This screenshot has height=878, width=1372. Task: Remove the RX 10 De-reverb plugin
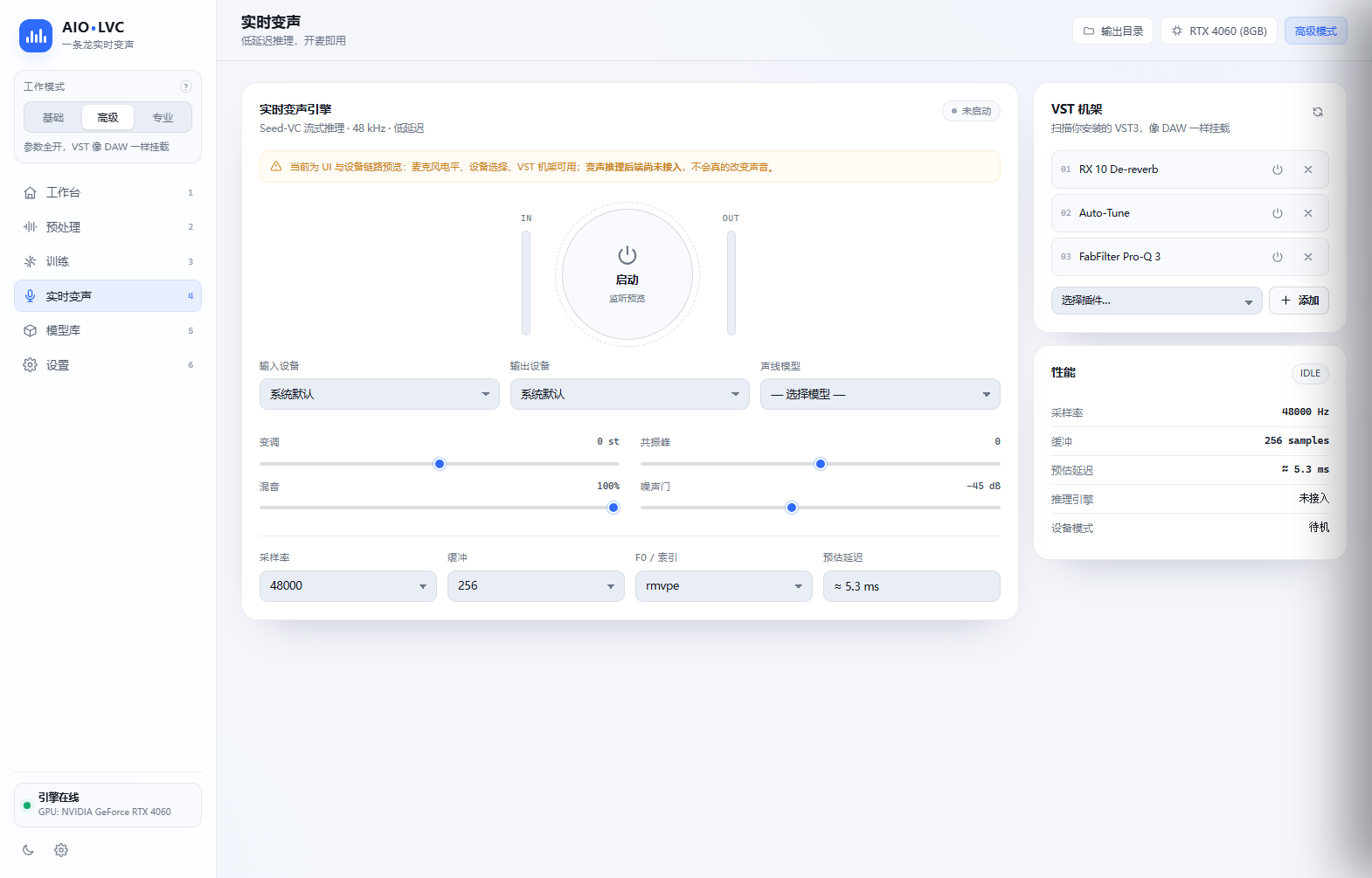coord(1308,169)
